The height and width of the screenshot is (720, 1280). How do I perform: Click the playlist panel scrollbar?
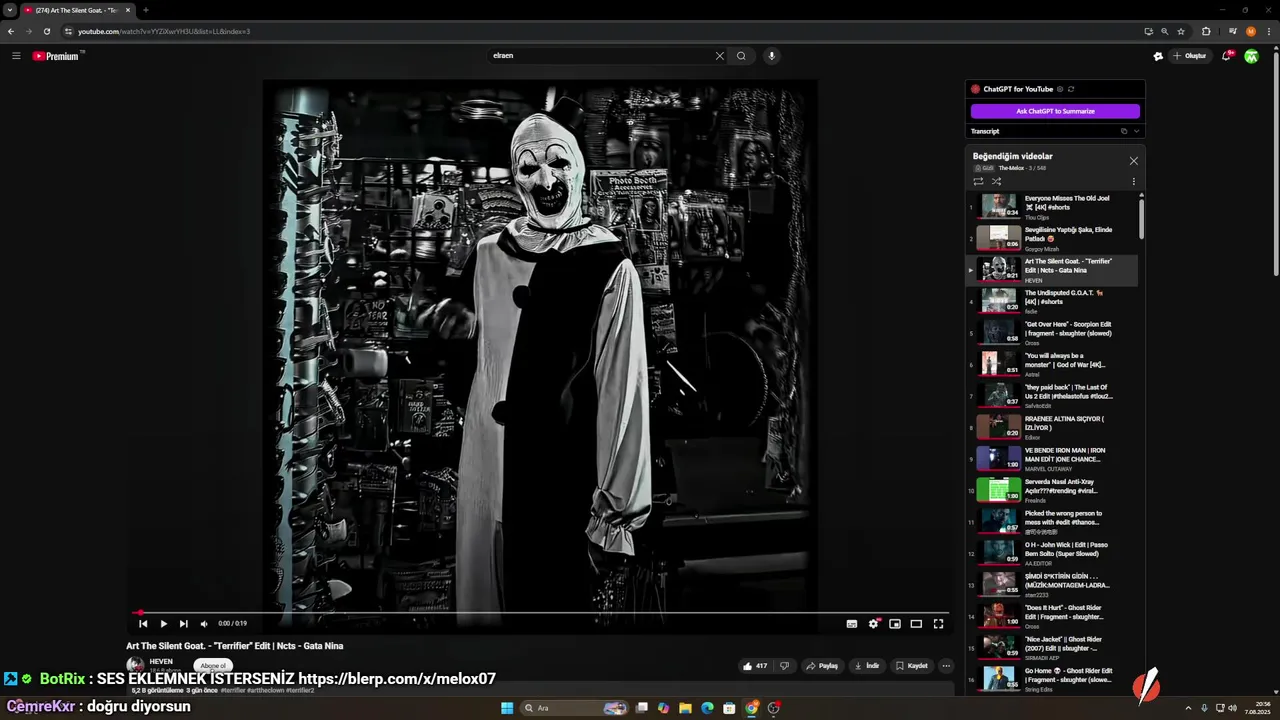point(1141,218)
